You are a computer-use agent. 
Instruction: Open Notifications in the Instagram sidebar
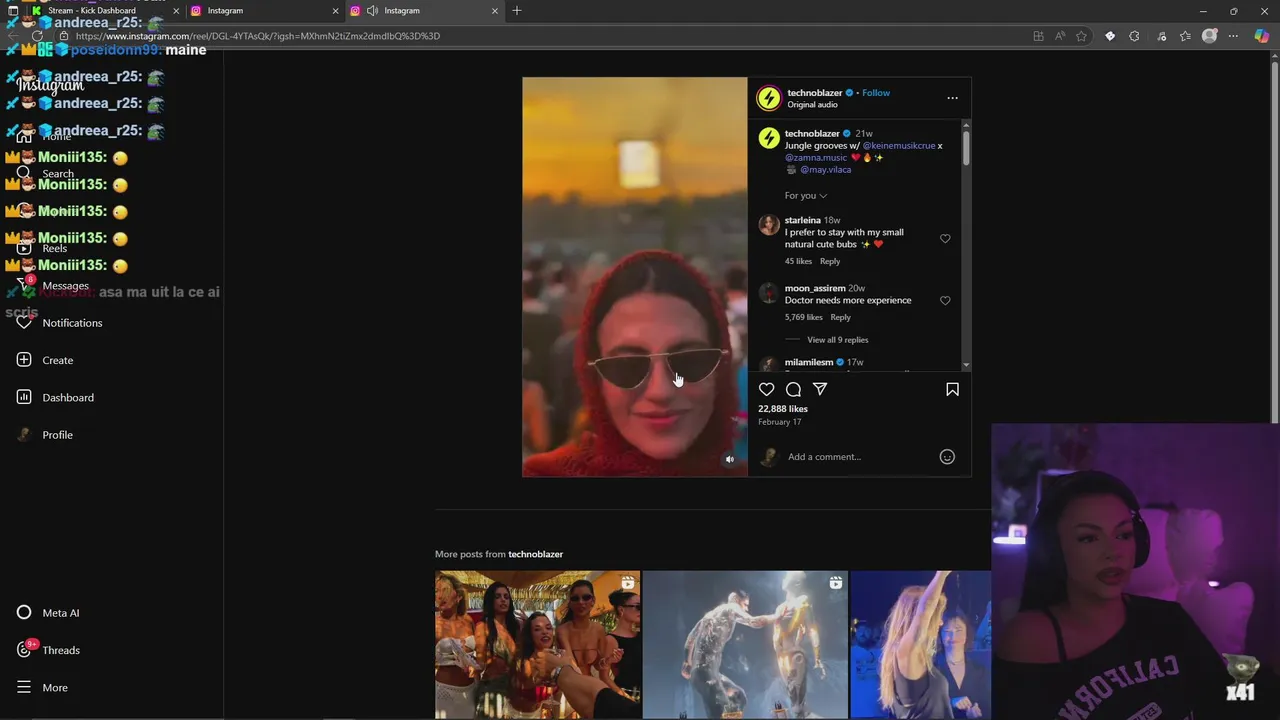61,323
